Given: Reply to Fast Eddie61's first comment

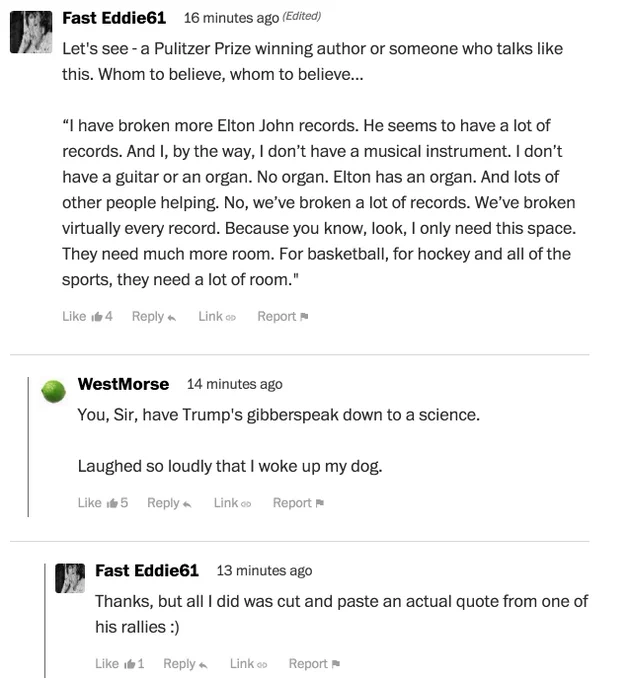Looking at the screenshot, I should 154,317.
